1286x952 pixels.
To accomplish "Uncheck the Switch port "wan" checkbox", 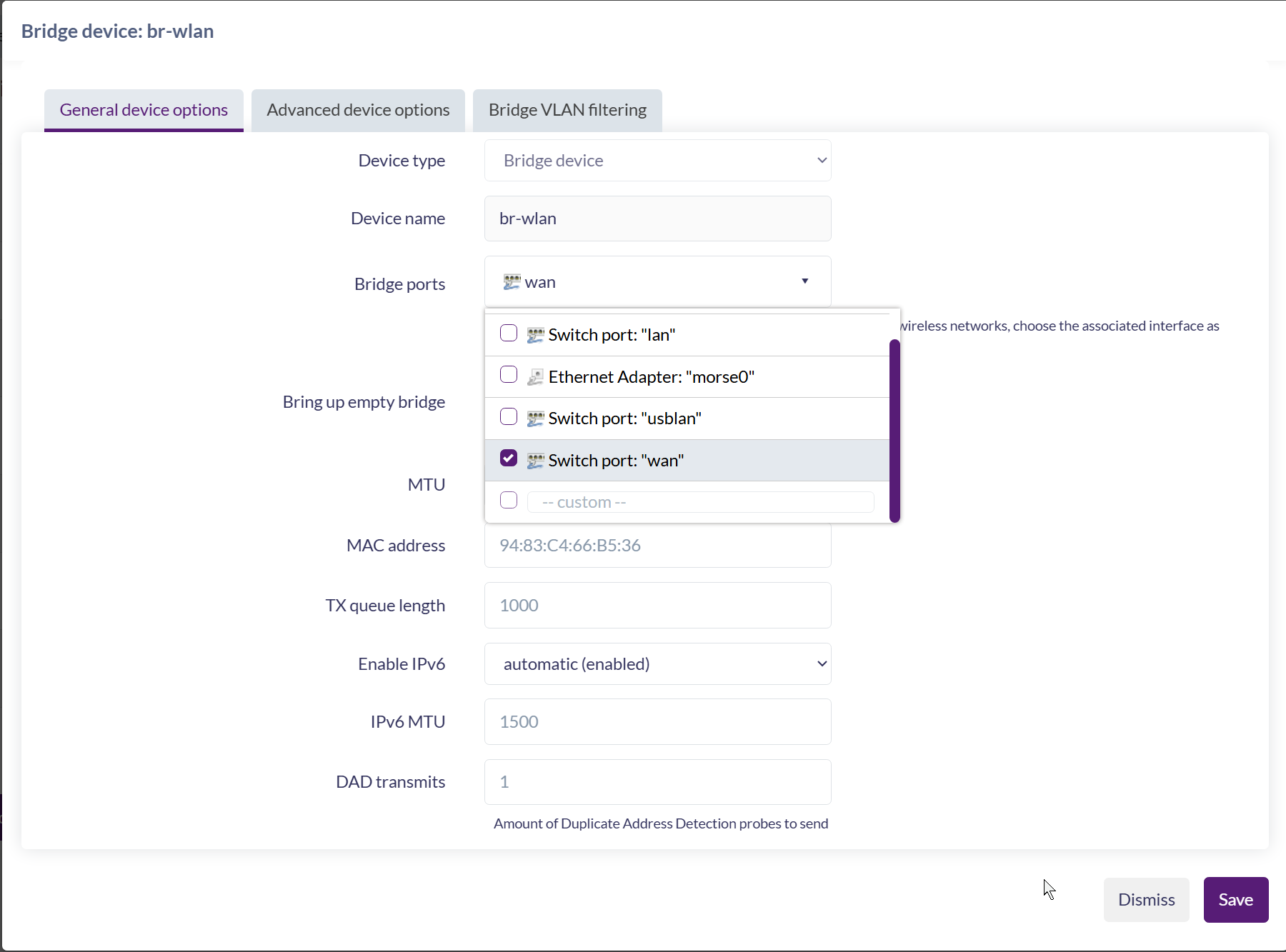I will click(509, 459).
